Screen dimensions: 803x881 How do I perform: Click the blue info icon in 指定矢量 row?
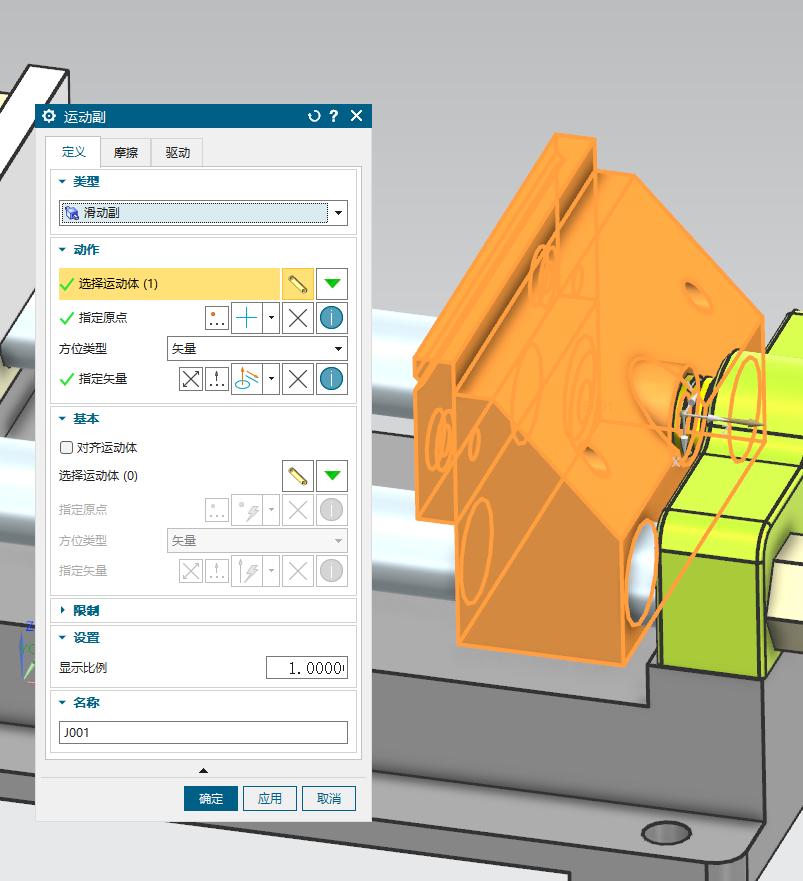[332, 379]
